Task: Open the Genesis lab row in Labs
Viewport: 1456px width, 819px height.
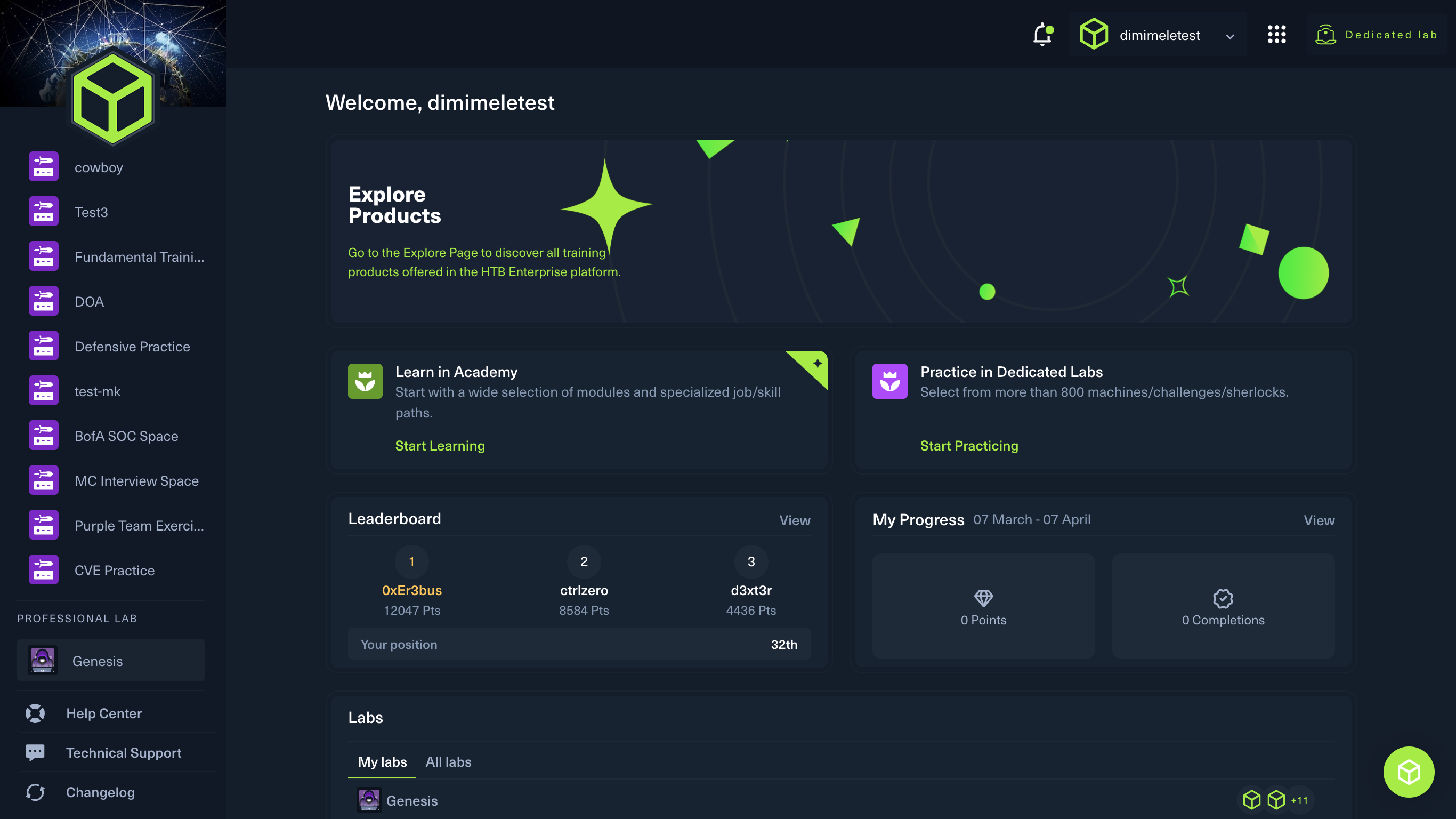Action: tap(841, 800)
